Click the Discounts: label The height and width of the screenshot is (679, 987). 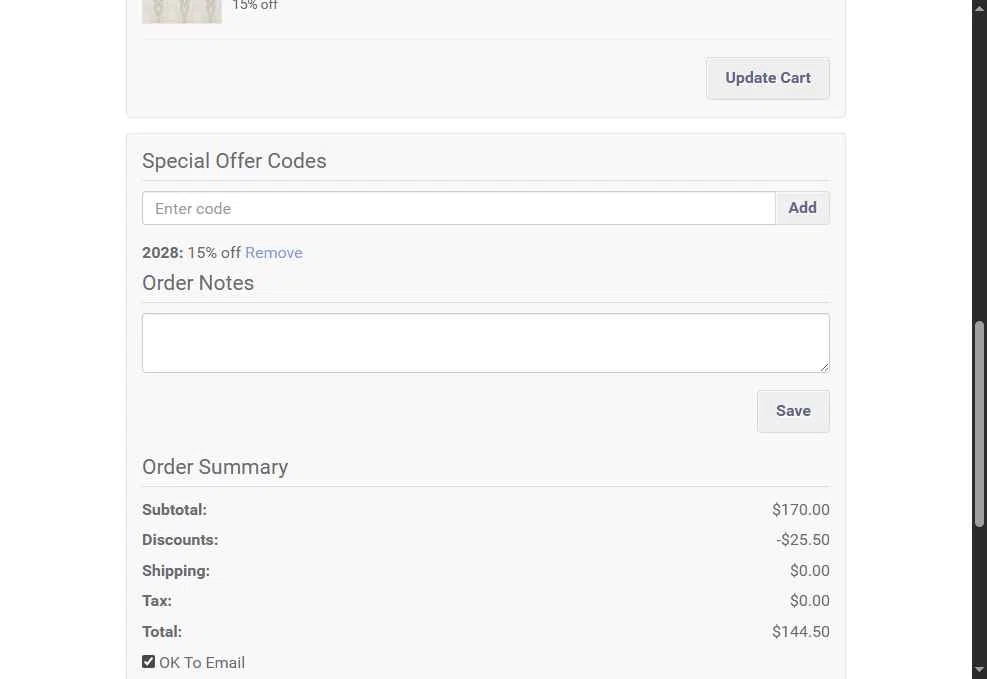(x=180, y=539)
